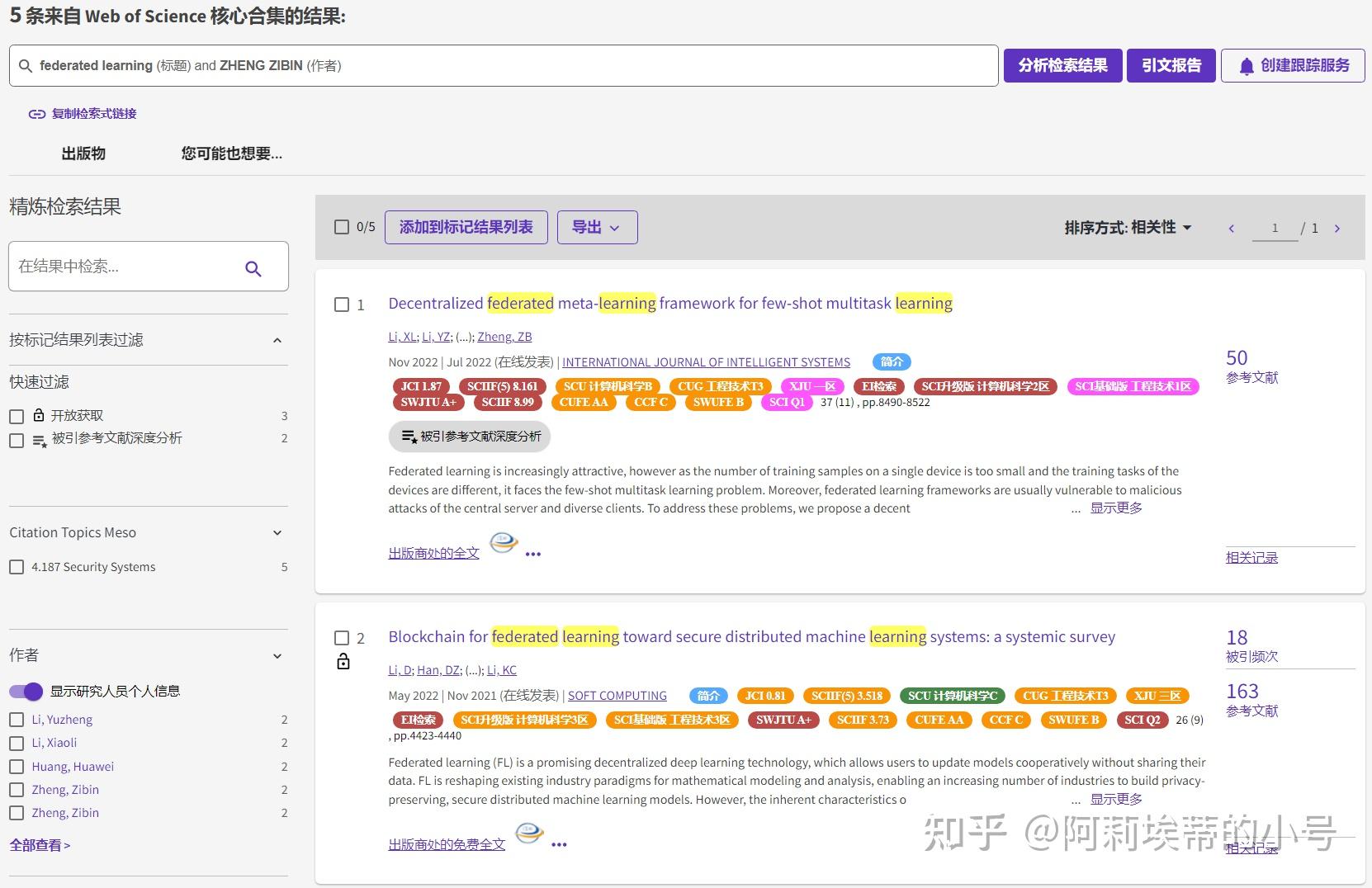Click library link icon for result 1

coord(504,542)
